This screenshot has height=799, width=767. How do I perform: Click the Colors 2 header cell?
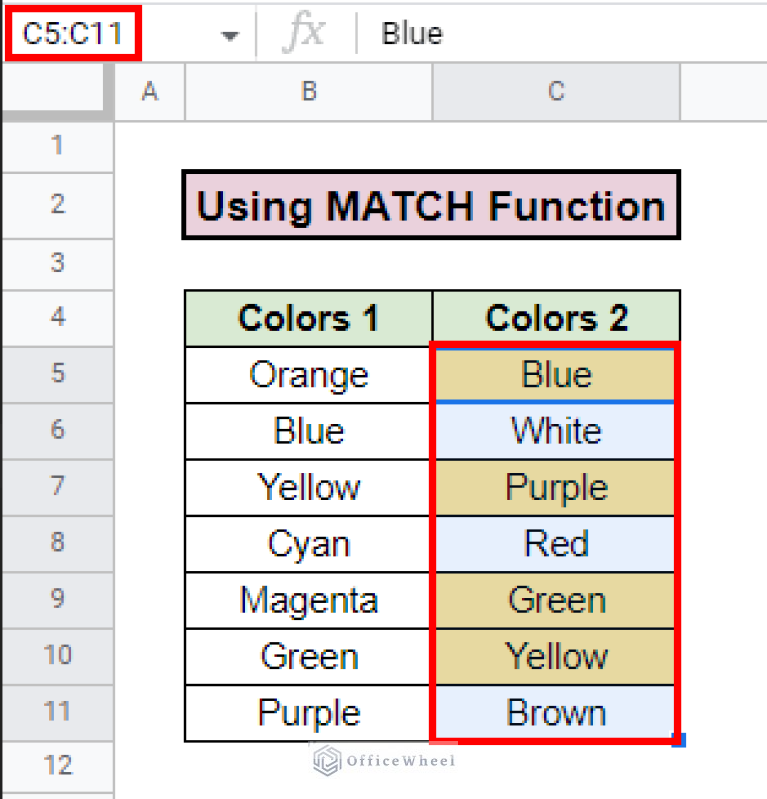[x=556, y=318]
